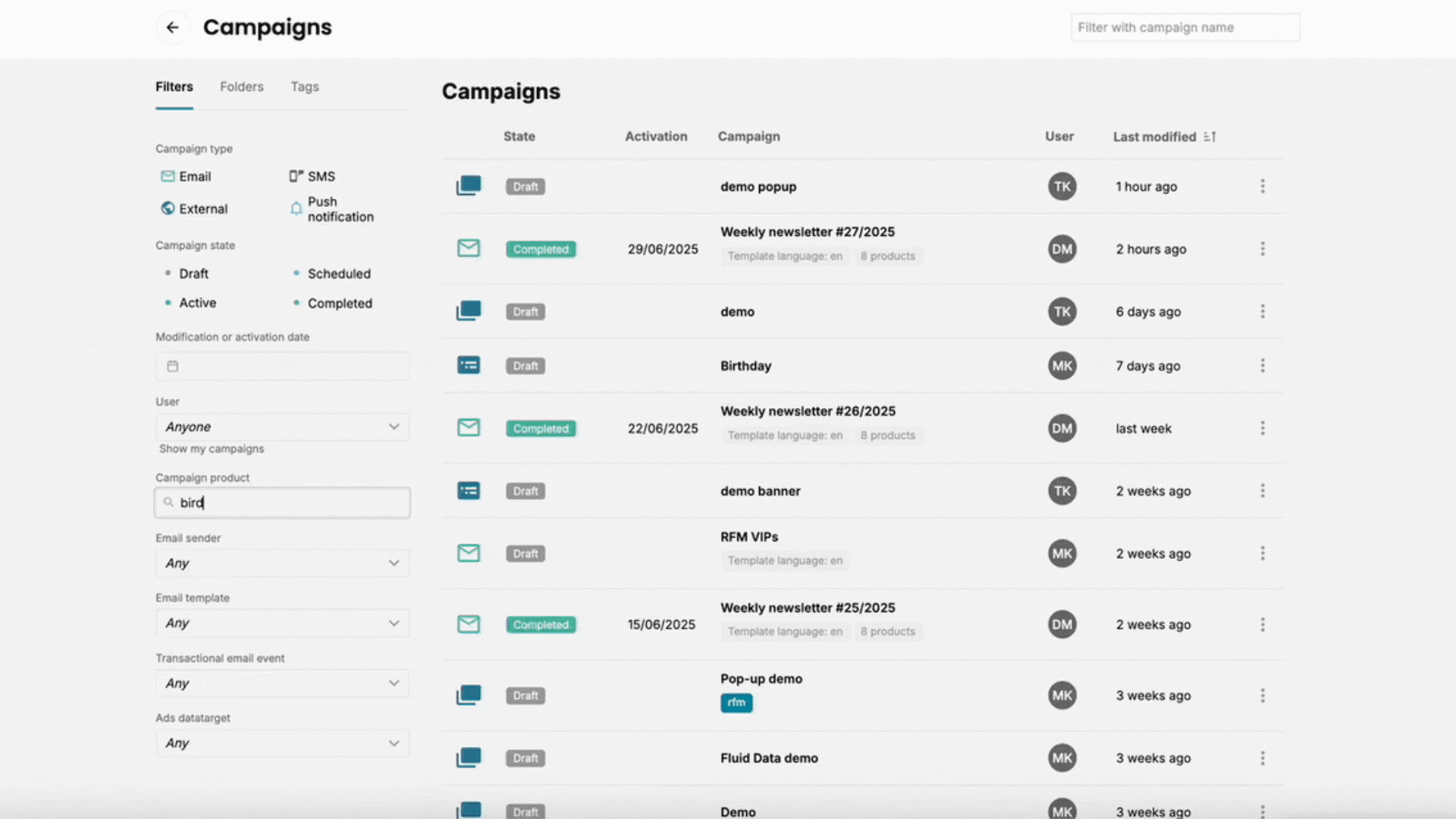Click the banner icon in Birthday row
The height and width of the screenshot is (819, 1456).
(x=469, y=366)
